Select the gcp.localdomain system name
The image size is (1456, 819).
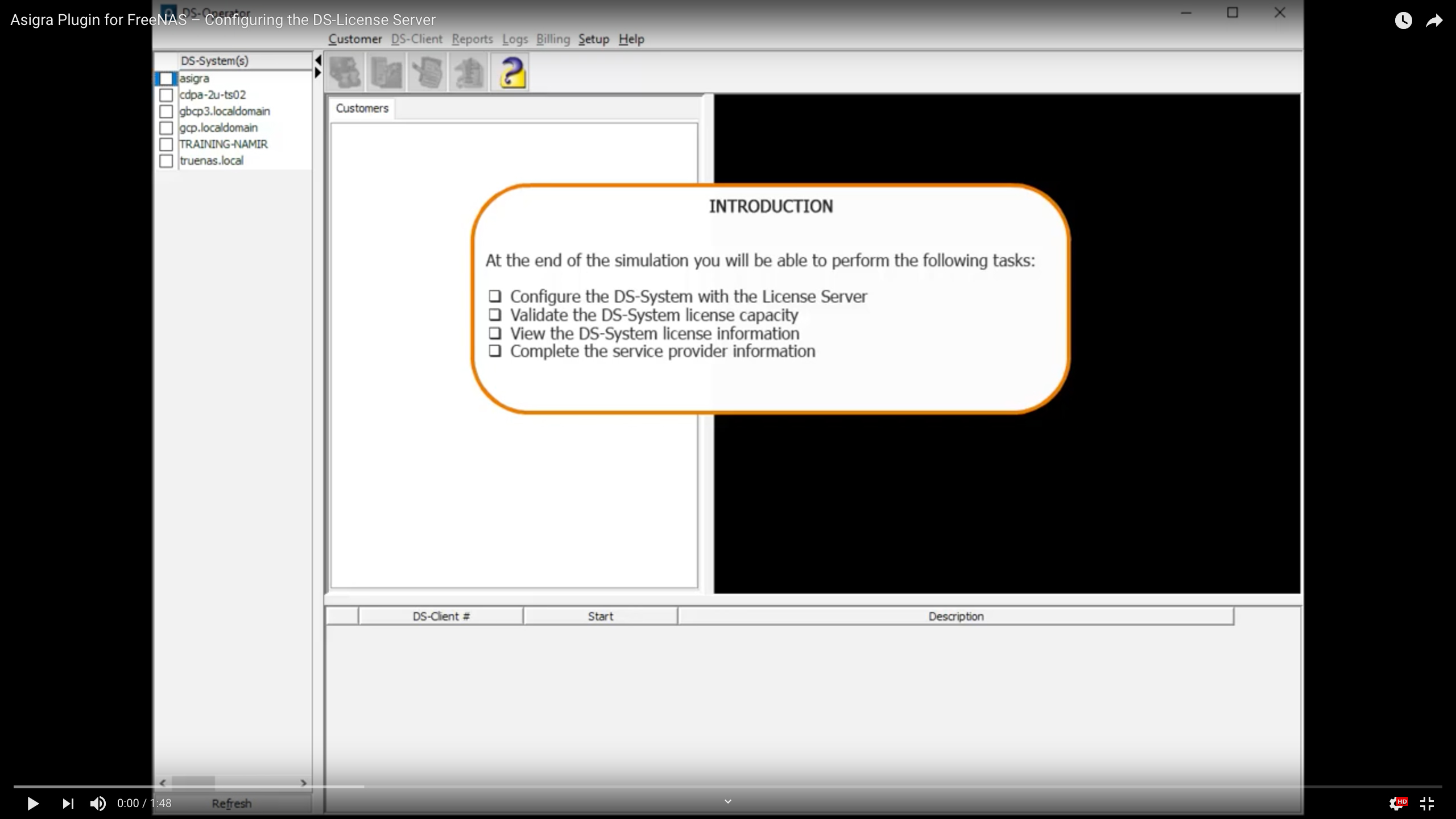click(x=218, y=128)
